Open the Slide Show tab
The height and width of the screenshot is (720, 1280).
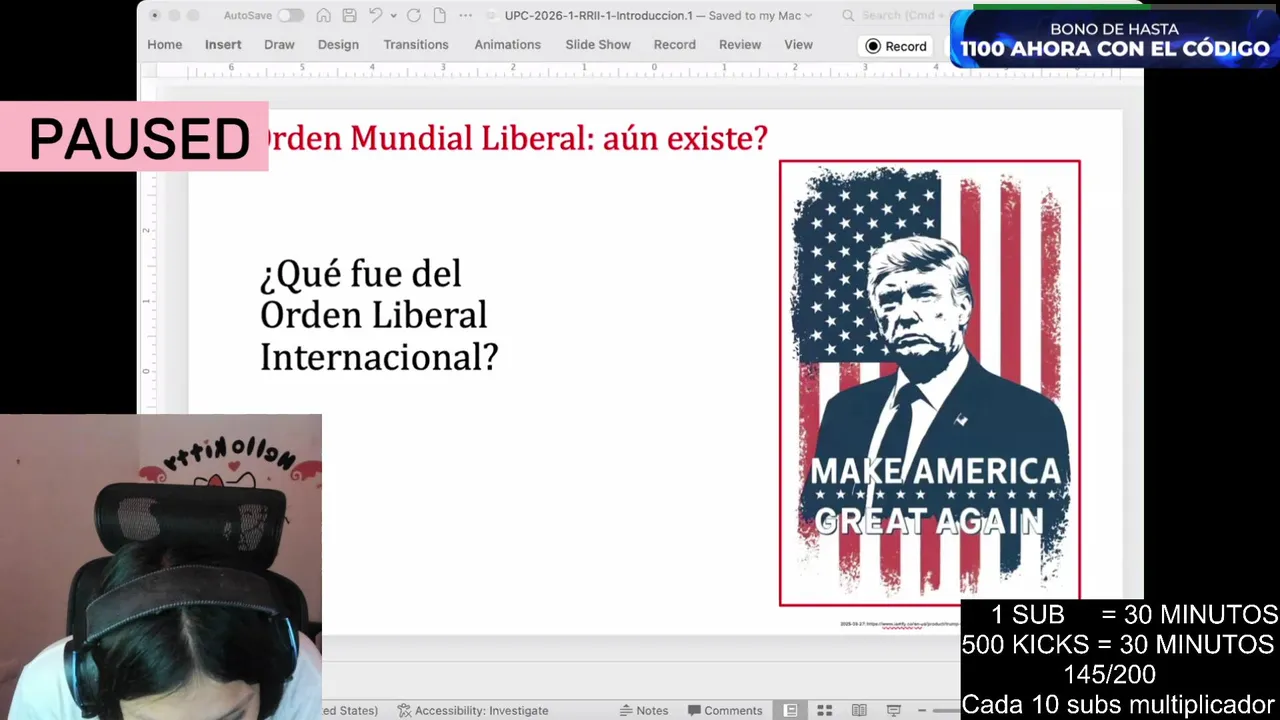click(598, 45)
